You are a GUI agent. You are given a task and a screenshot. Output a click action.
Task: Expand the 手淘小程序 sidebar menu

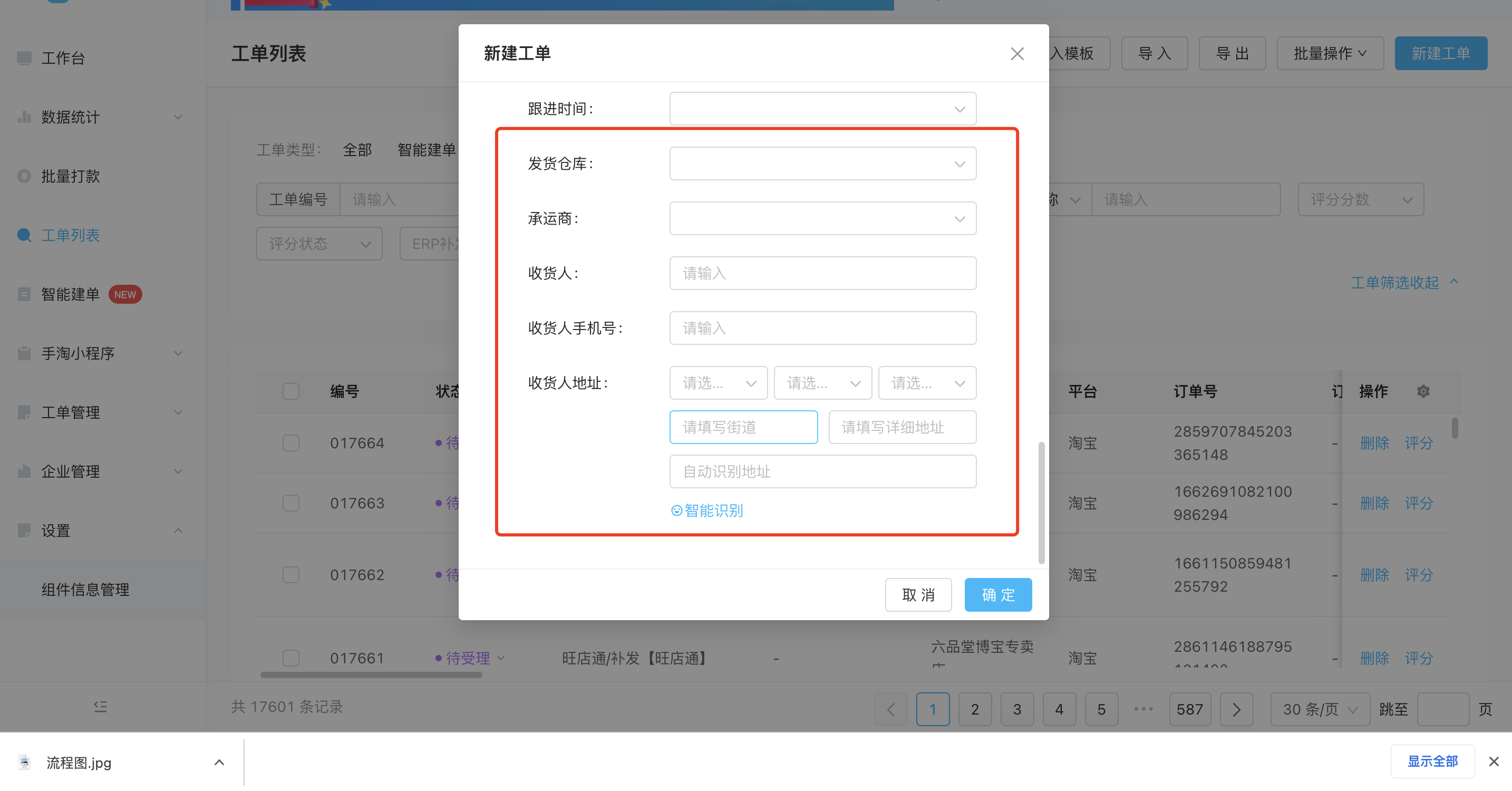pyautogui.click(x=178, y=353)
